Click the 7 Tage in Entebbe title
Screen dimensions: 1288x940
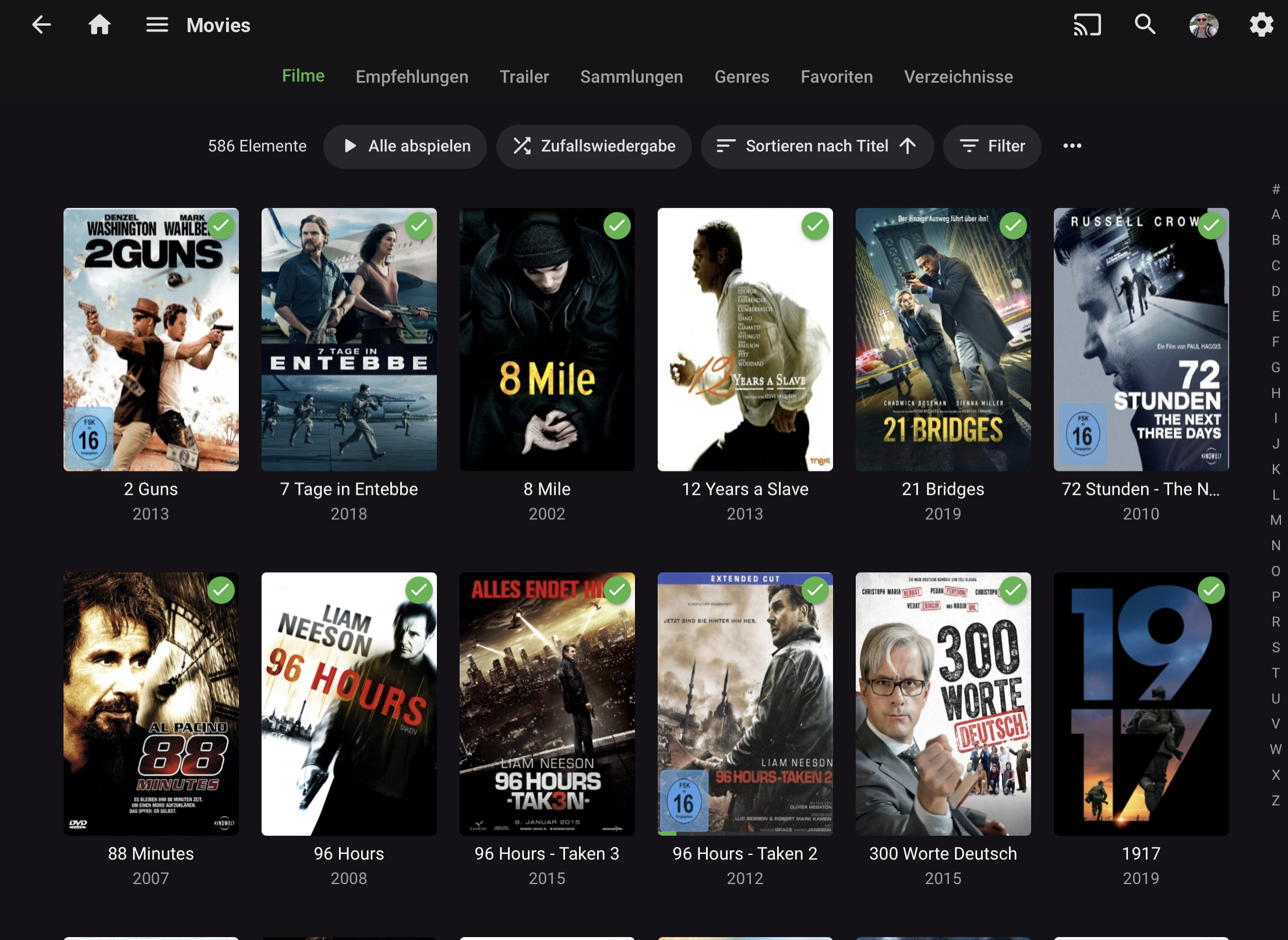click(349, 489)
